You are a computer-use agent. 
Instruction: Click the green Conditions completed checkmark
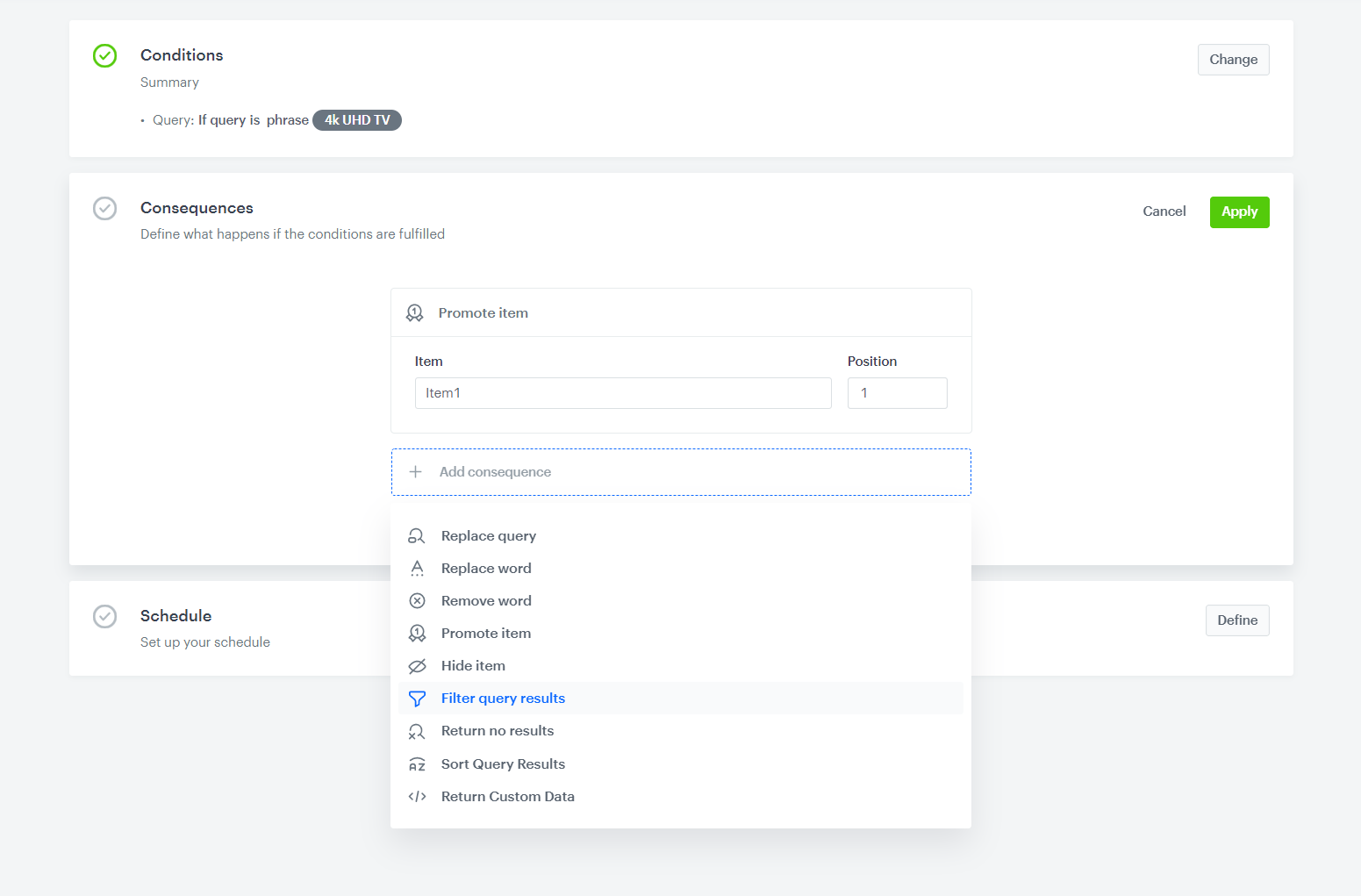click(104, 56)
